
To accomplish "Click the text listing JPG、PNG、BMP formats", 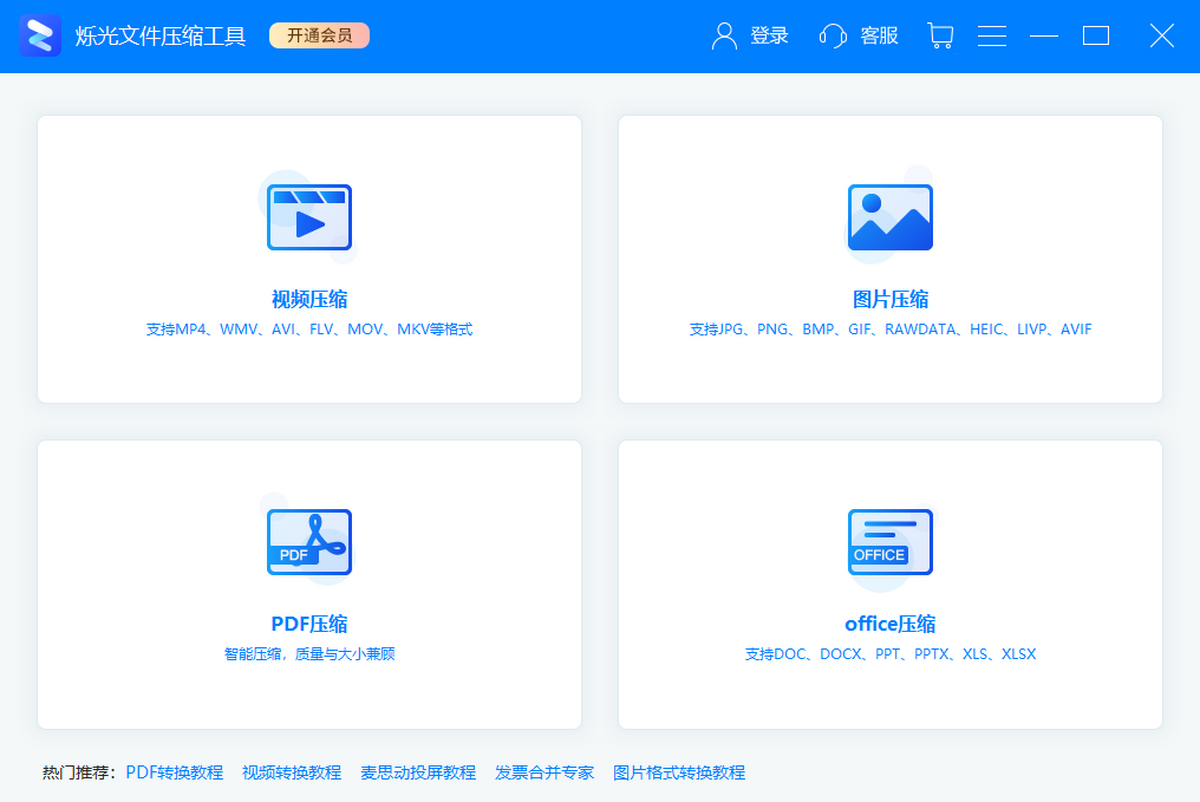I will [x=891, y=329].
